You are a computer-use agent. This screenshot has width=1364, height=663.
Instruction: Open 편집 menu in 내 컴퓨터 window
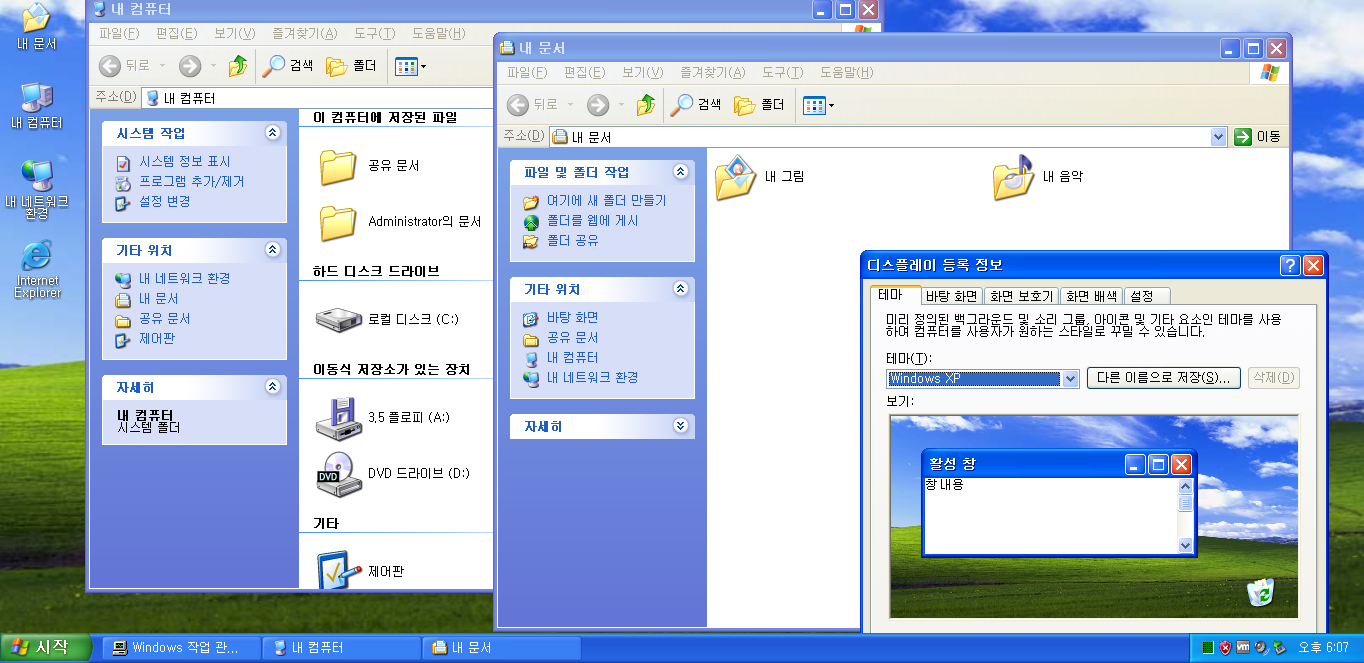(x=176, y=33)
